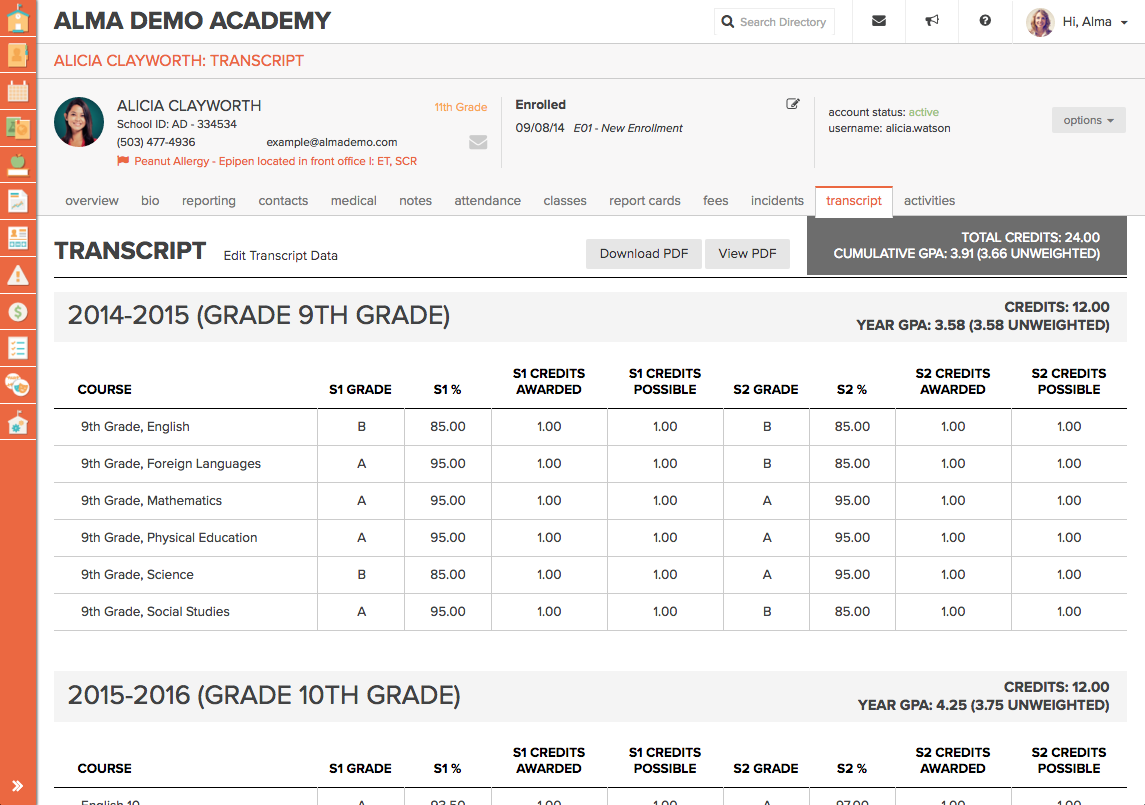Screen dimensions: 1145x805
Task: Click the apple-on-book sidebar icon
Action: point(18,164)
